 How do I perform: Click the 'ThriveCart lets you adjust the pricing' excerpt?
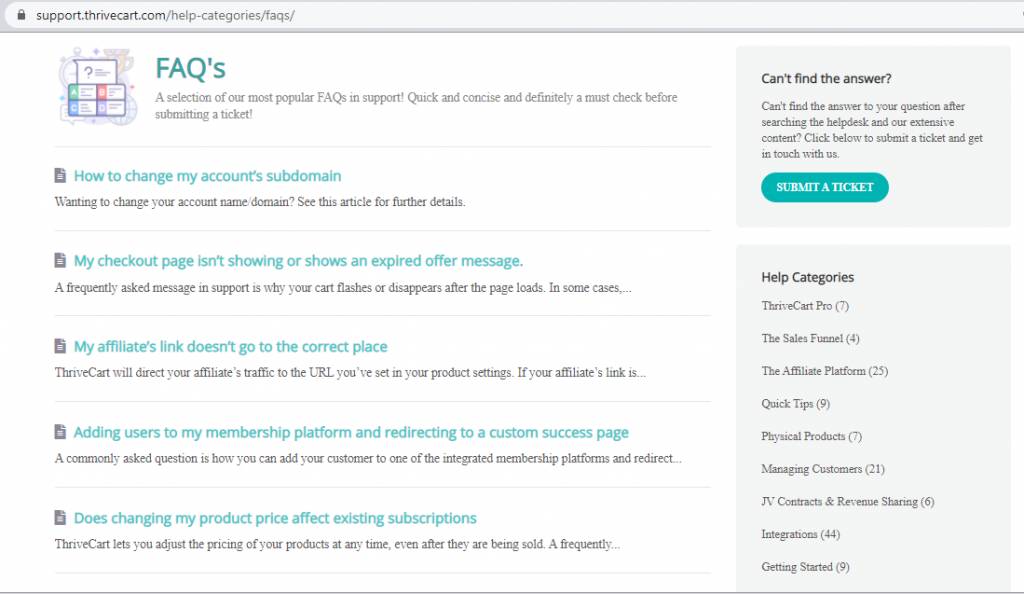337,544
